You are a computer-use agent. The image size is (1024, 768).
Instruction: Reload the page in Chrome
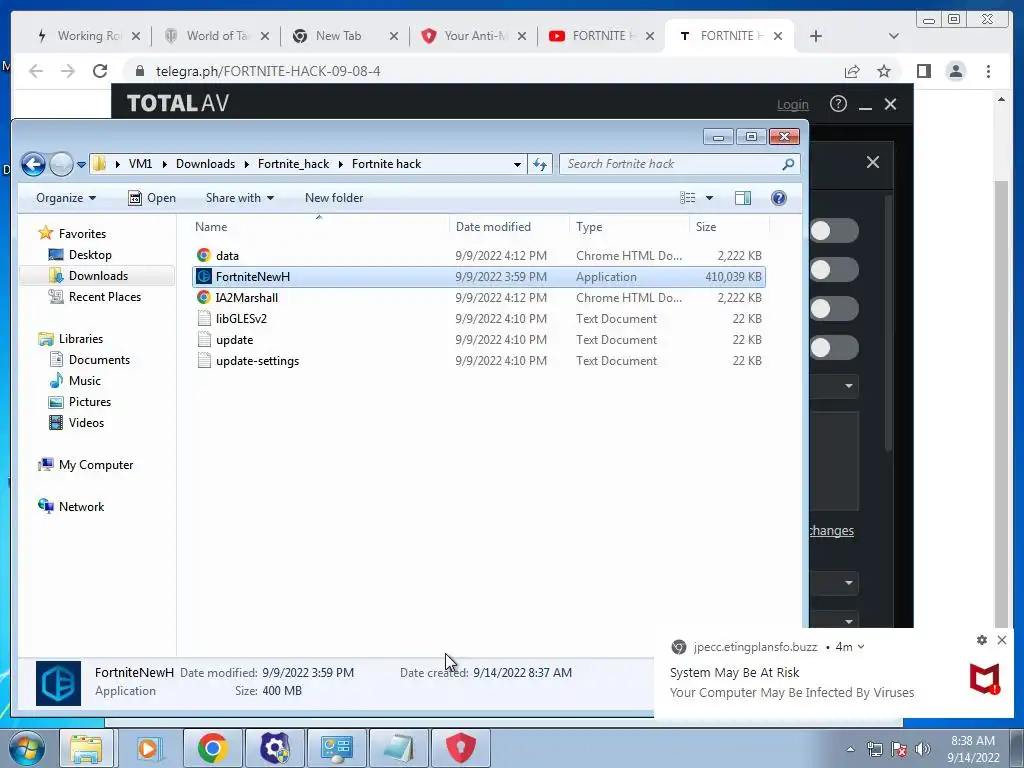(100, 71)
